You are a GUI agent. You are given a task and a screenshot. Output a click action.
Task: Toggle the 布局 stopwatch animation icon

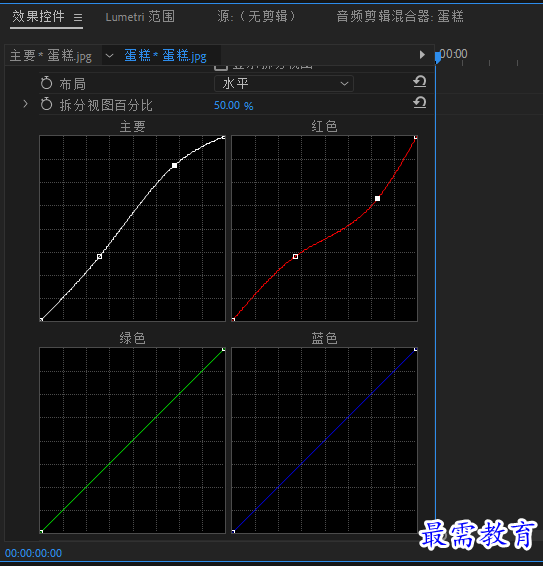point(46,83)
